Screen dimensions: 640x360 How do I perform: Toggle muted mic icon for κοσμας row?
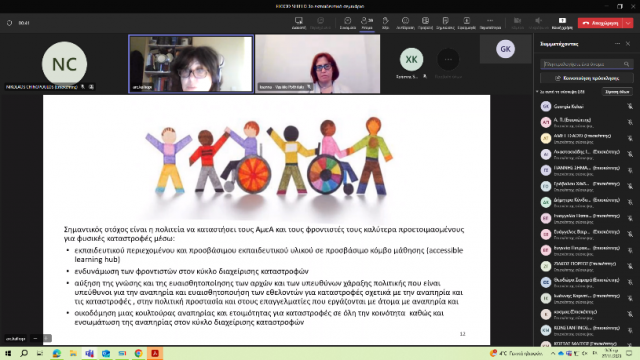[x=630, y=314]
